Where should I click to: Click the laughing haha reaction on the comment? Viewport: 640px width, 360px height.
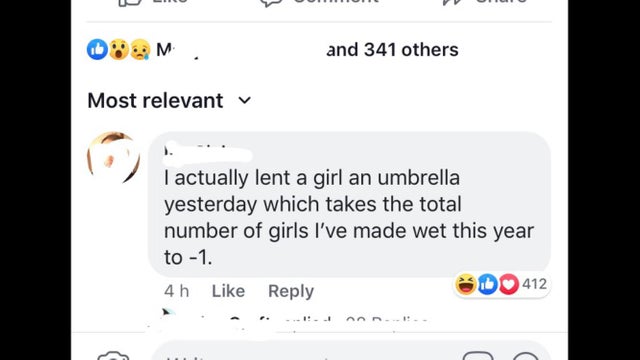point(466,284)
